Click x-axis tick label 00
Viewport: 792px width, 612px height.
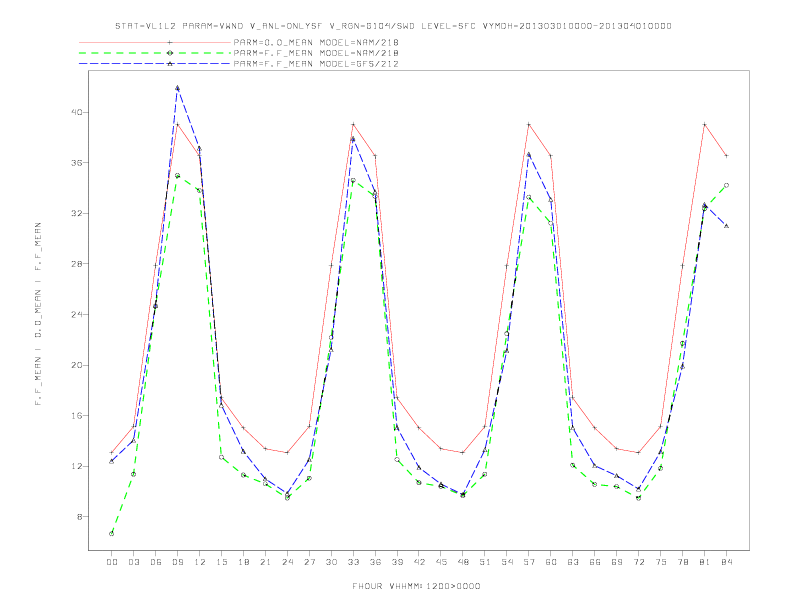[112, 562]
